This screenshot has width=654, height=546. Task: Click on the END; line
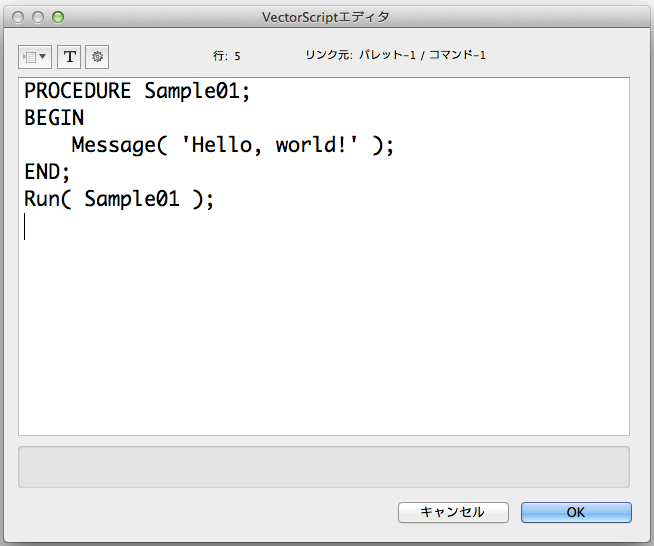(47, 172)
